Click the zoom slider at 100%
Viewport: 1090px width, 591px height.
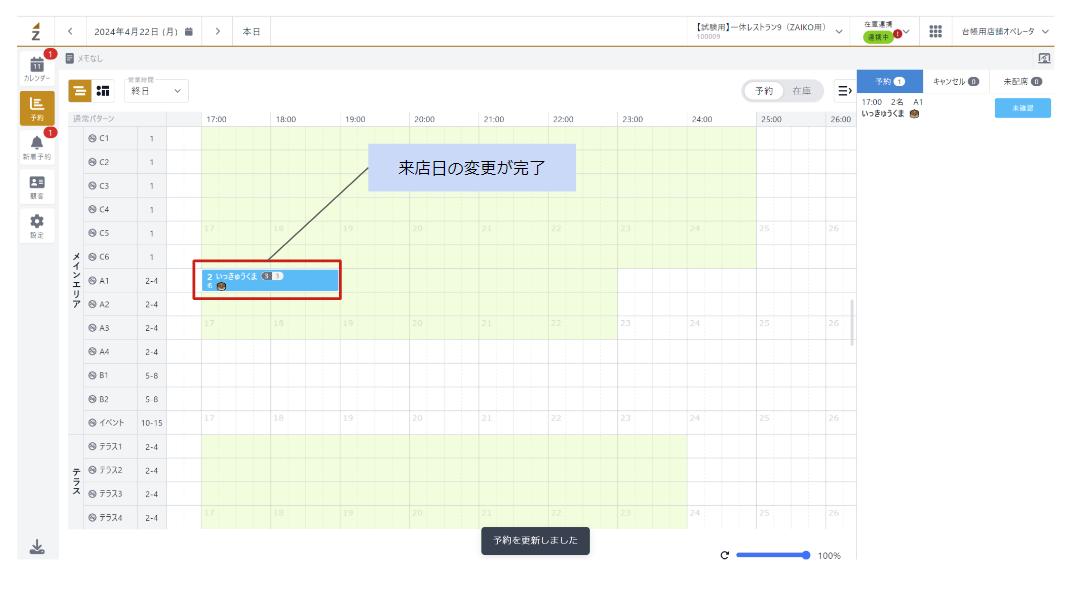tap(771, 555)
